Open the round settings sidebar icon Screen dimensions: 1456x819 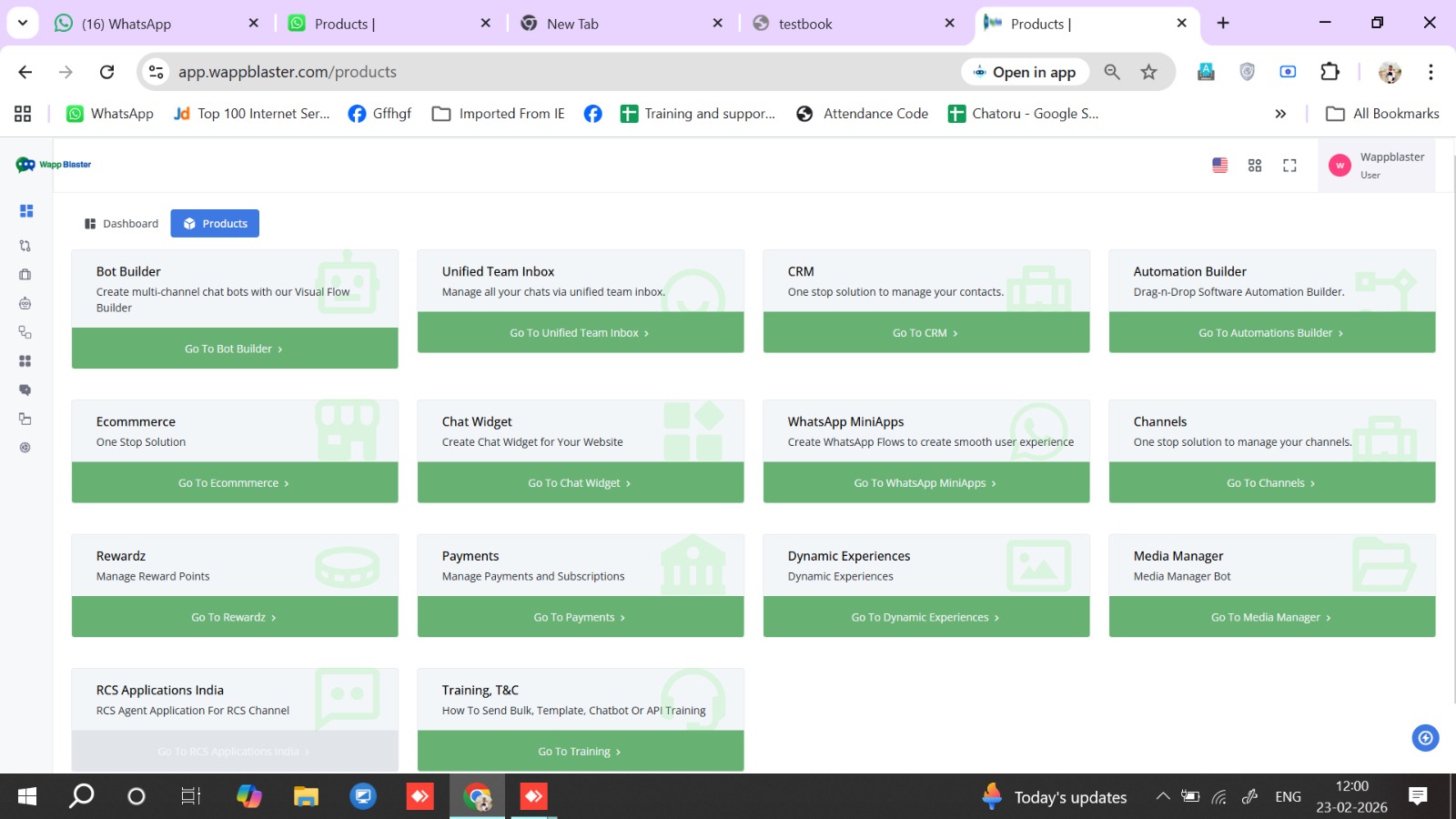click(25, 448)
